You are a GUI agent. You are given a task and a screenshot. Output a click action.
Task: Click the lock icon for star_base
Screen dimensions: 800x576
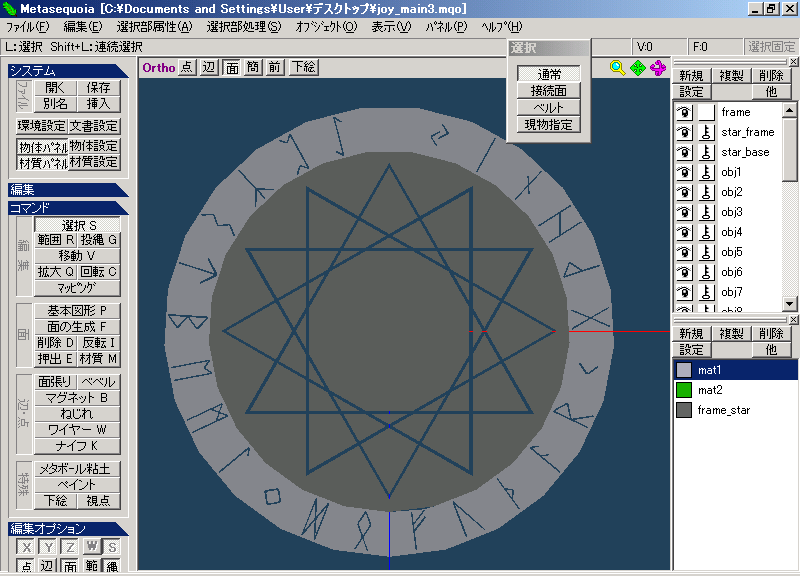tap(707, 152)
